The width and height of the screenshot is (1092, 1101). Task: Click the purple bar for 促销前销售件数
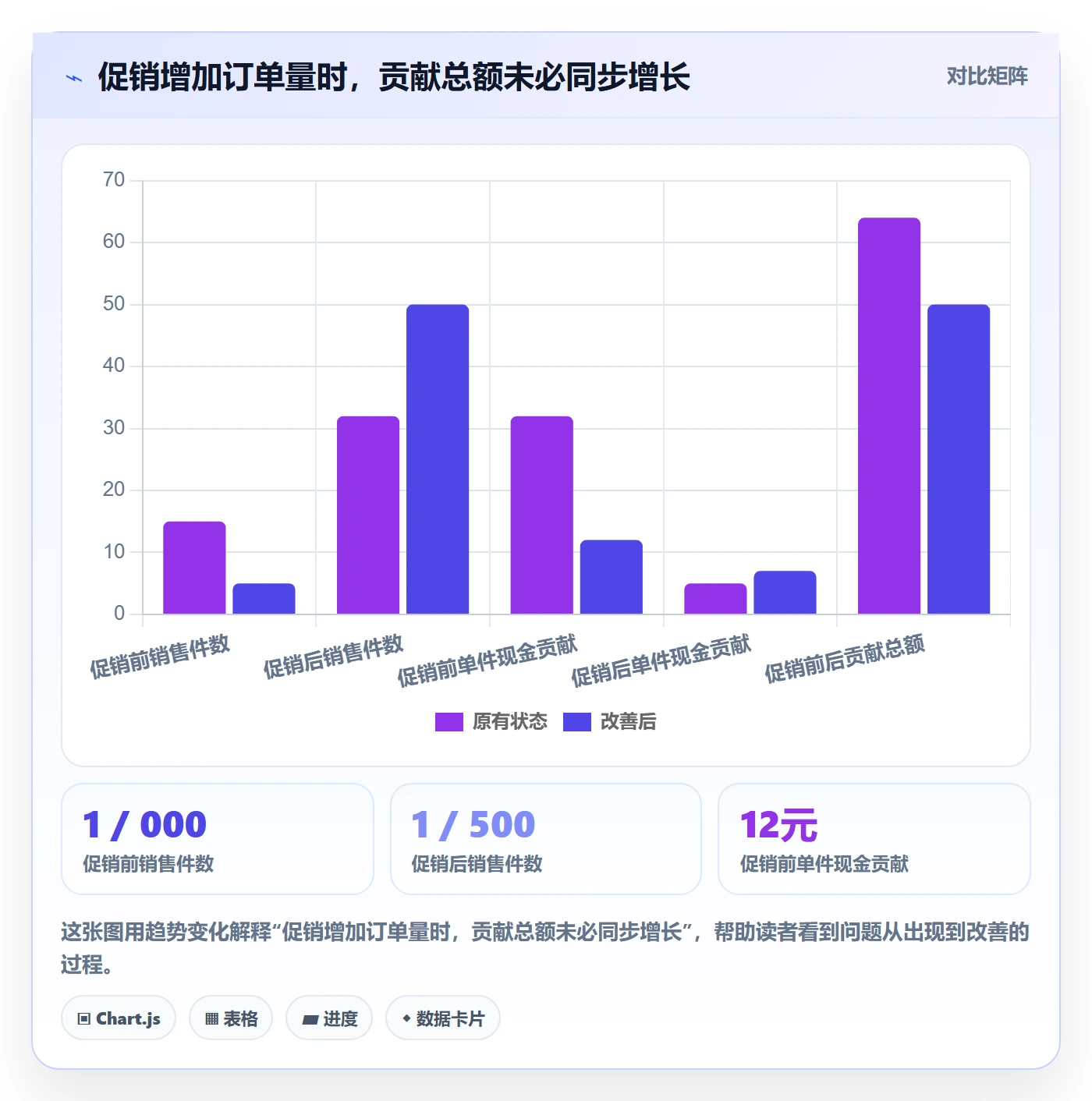coord(194,568)
